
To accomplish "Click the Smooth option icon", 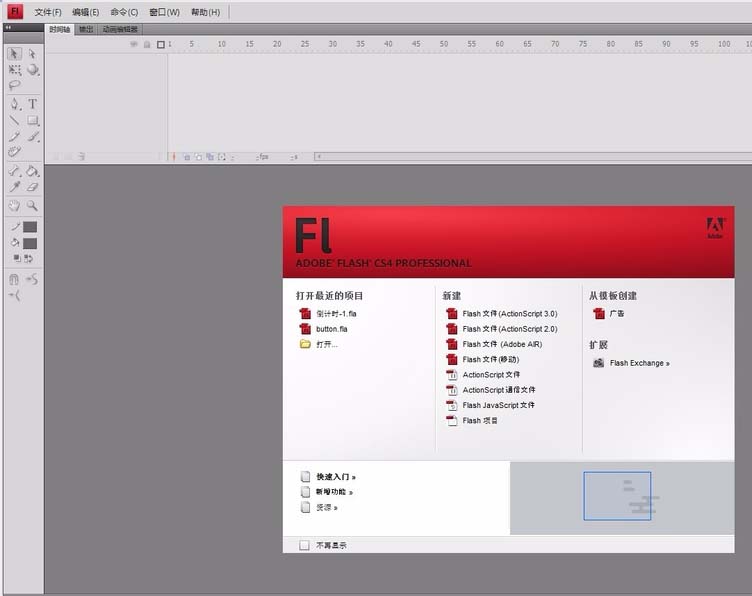I will (x=32, y=279).
